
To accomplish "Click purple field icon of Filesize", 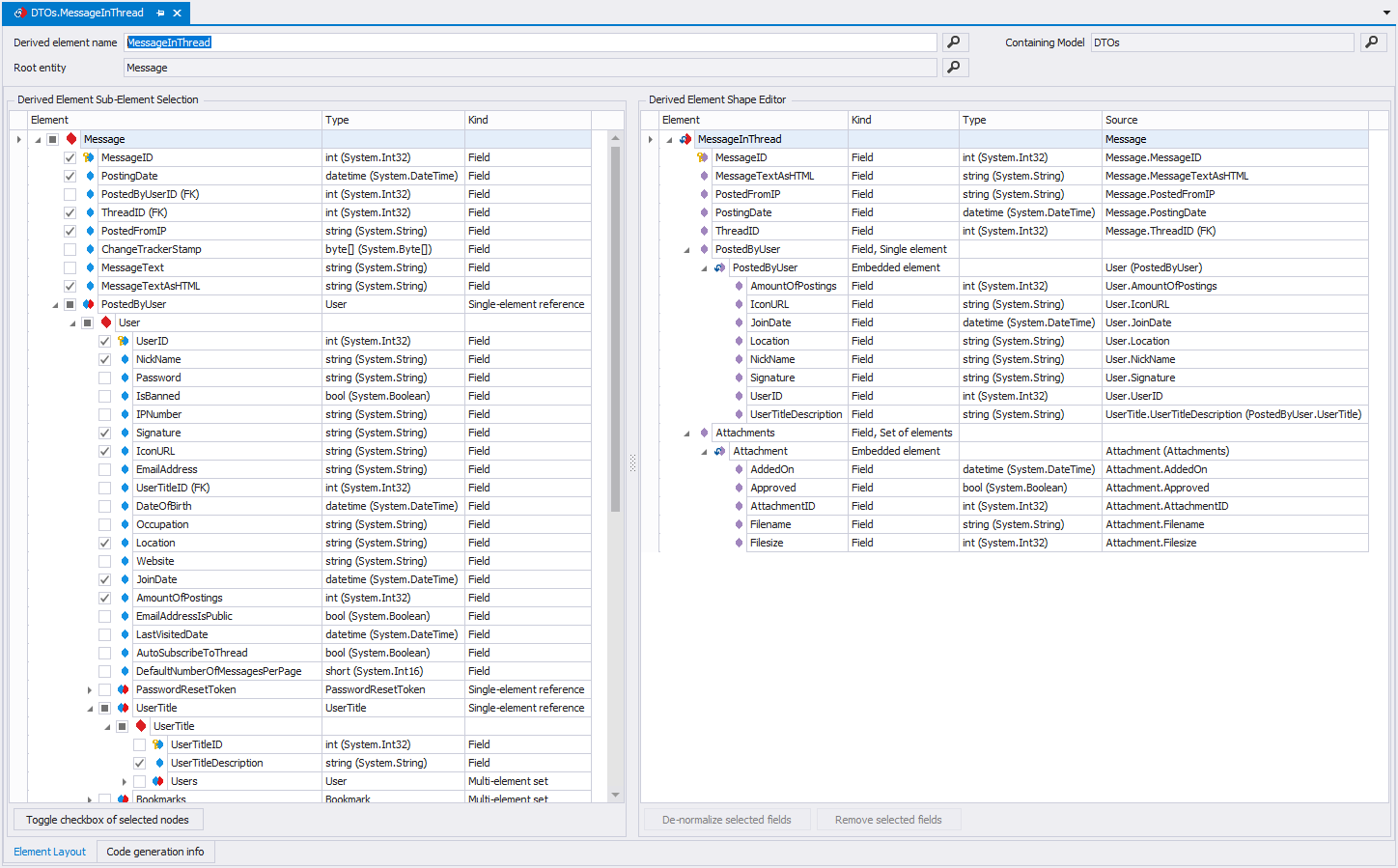I will 739,543.
